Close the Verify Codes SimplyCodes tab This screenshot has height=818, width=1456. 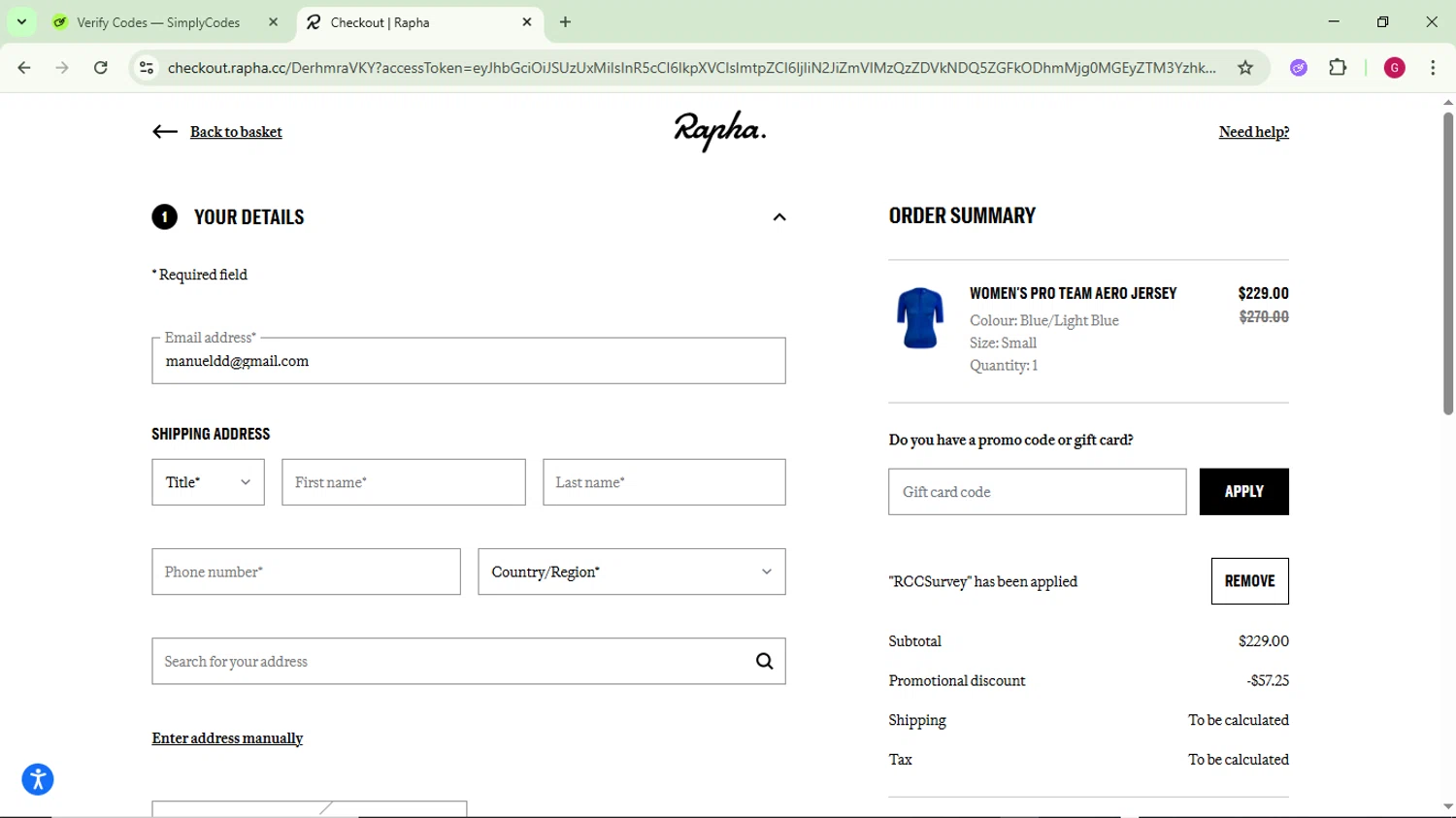pyautogui.click(x=274, y=22)
